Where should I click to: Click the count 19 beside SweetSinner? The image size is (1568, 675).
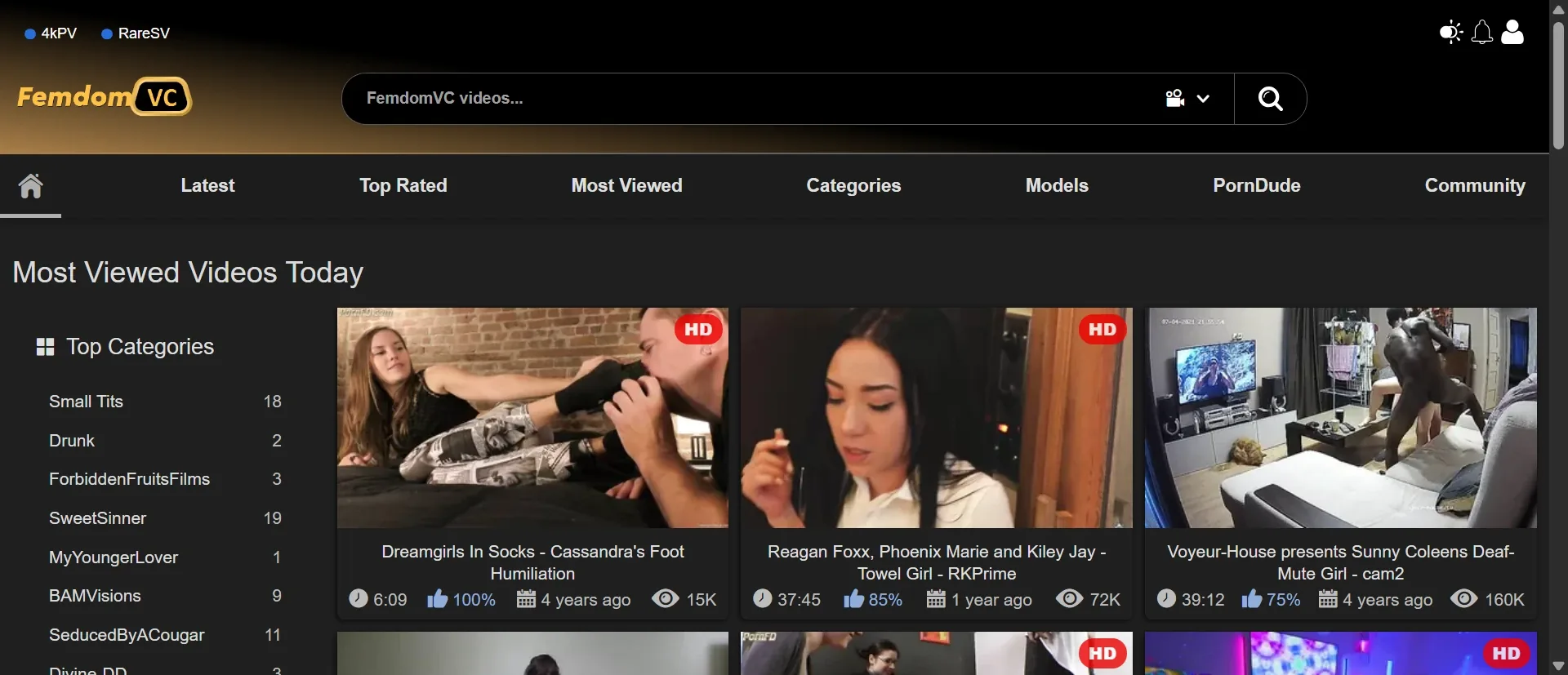coord(272,518)
